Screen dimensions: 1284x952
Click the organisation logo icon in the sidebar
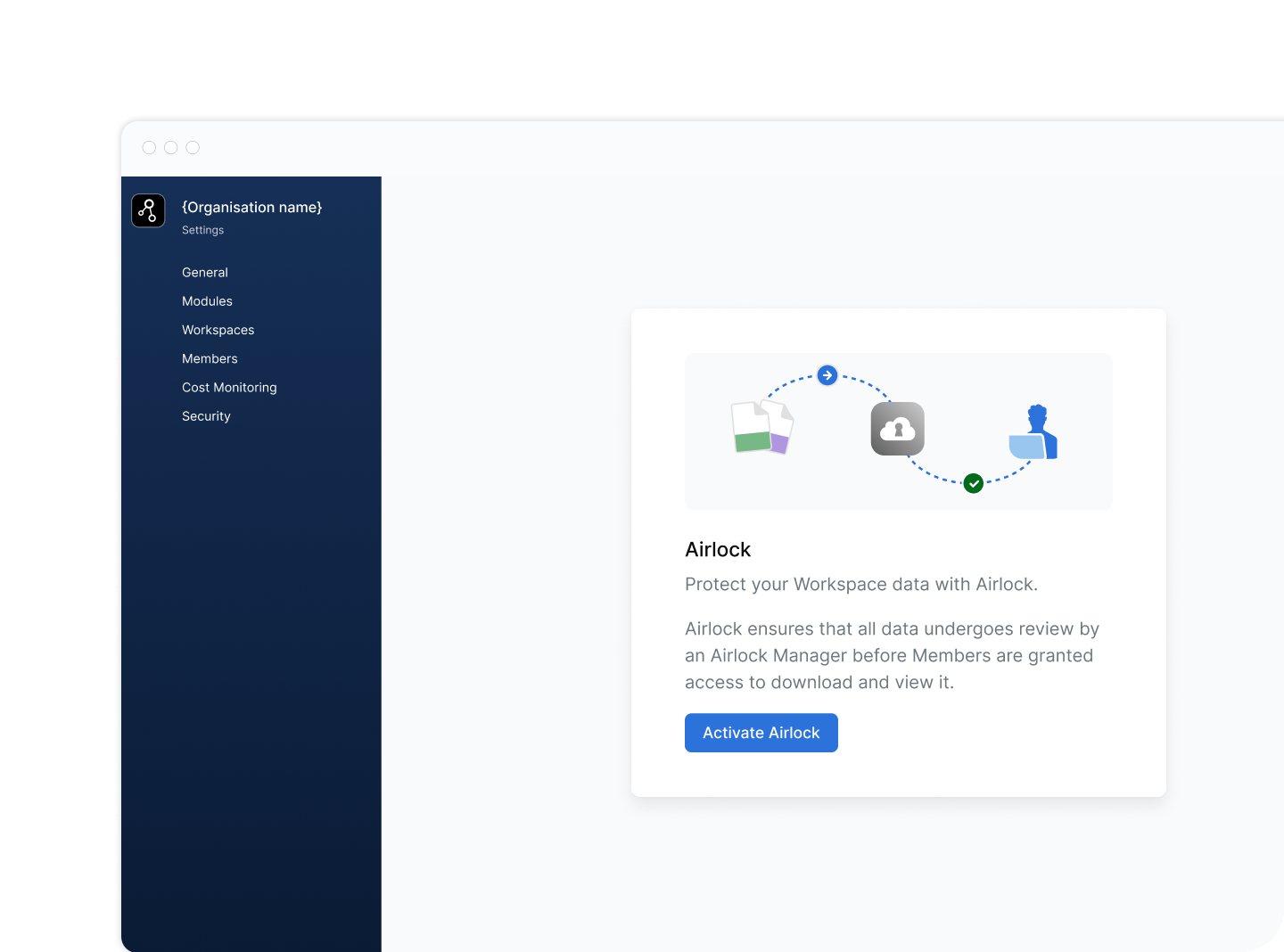coord(148,210)
